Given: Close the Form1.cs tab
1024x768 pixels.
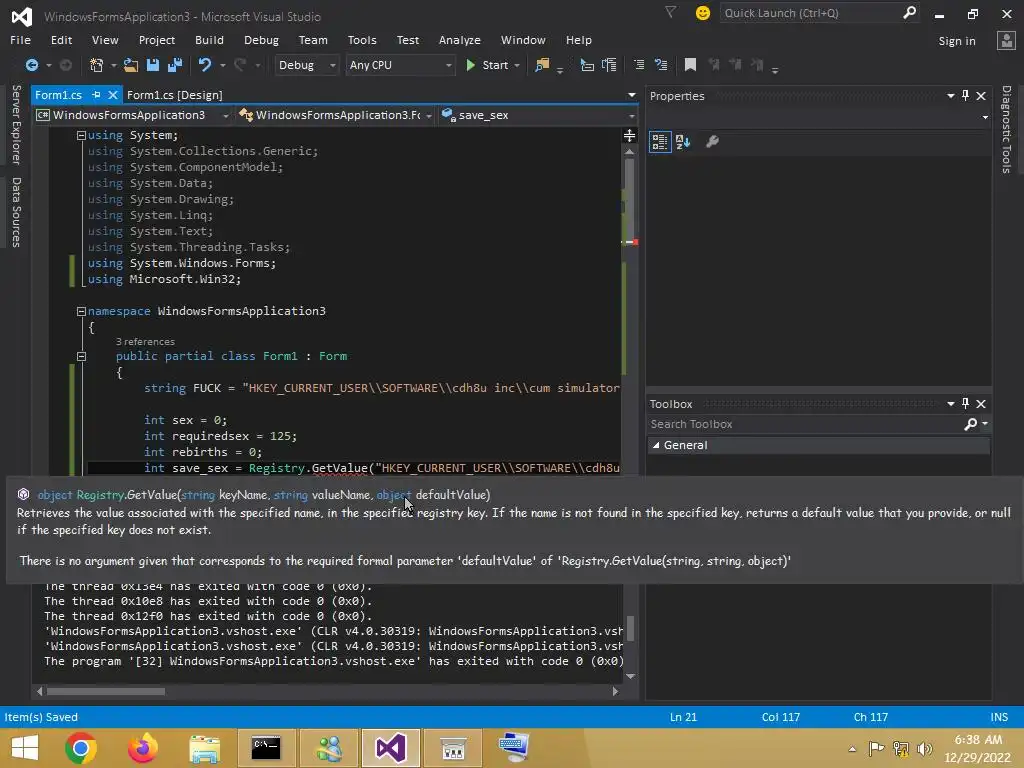Looking at the screenshot, I should 112,95.
